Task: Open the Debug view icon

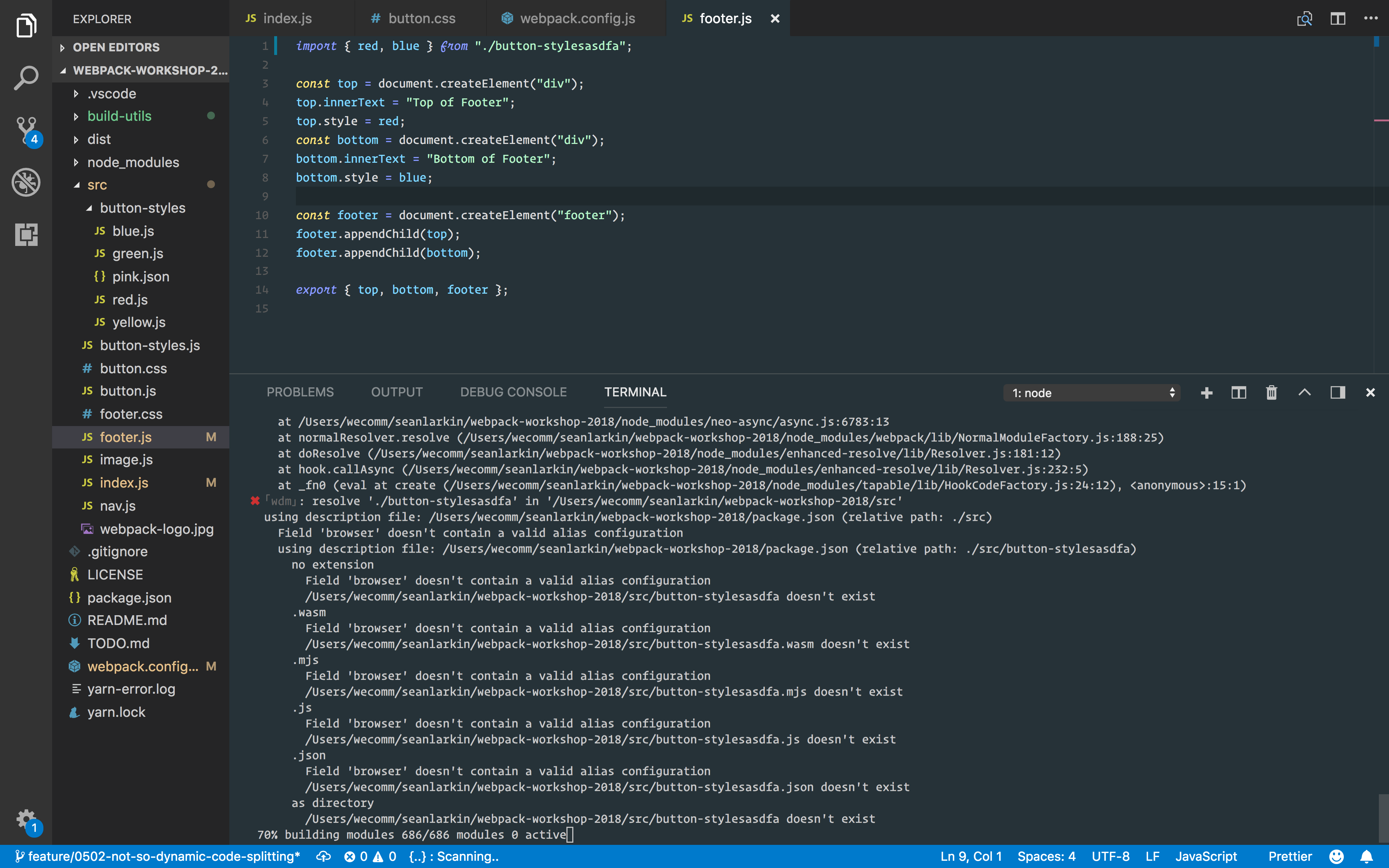Action: [26, 183]
